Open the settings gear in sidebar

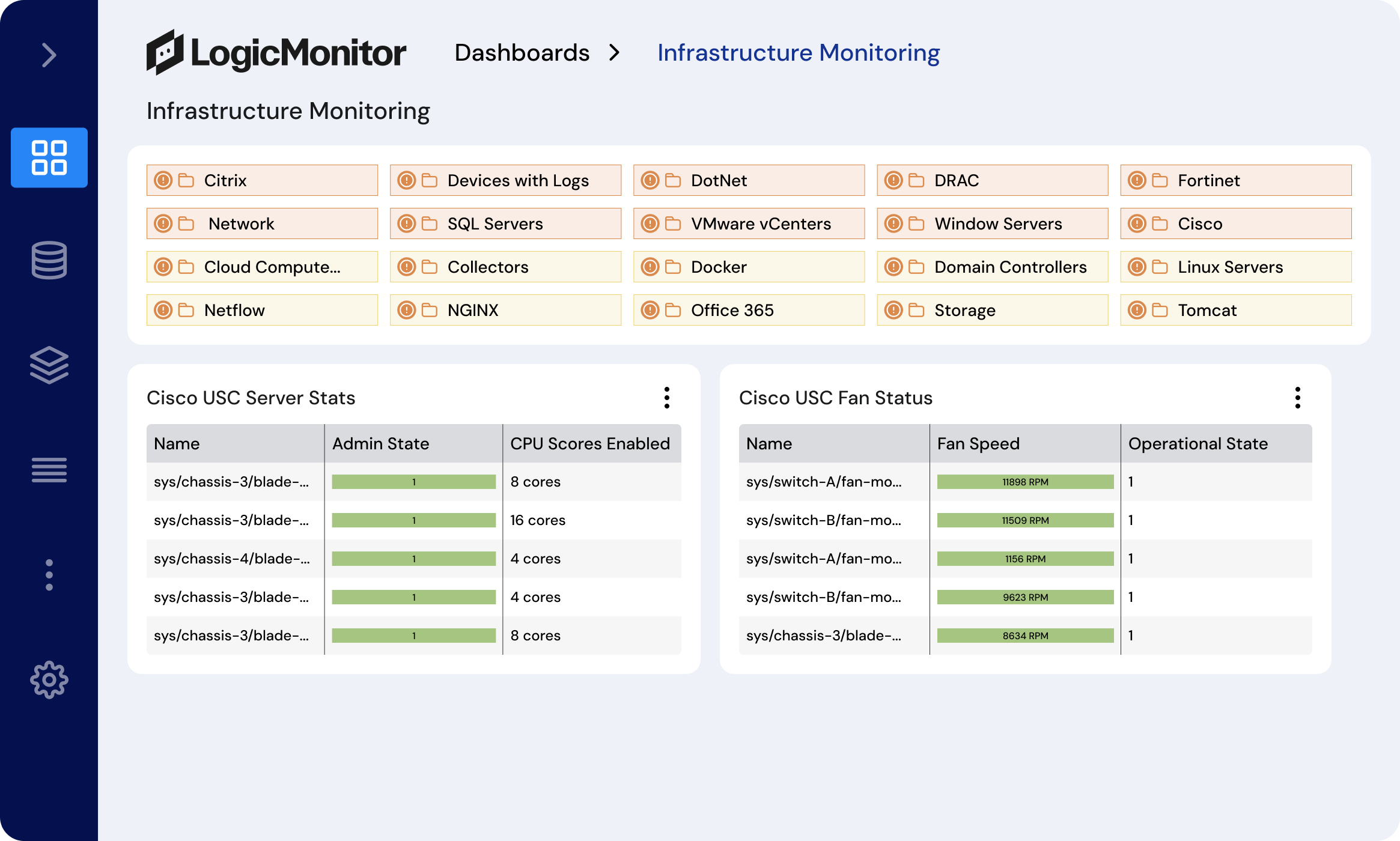click(x=49, y=680)
